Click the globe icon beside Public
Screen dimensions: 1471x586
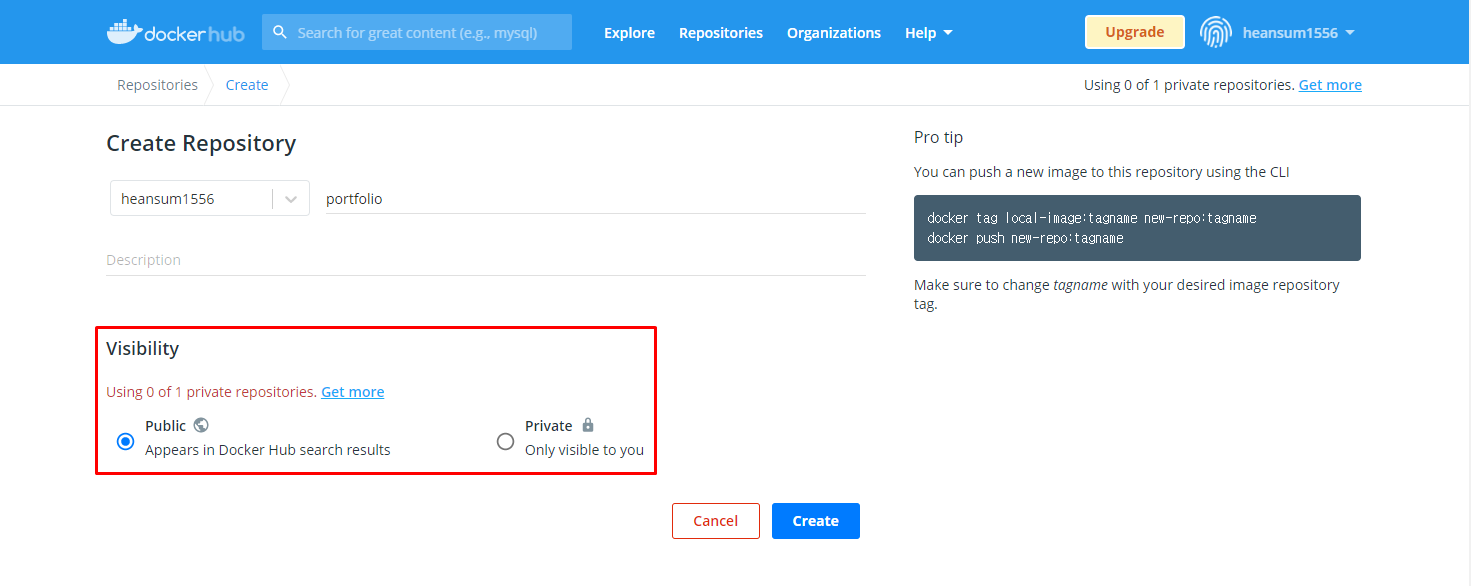pos(201,425)
